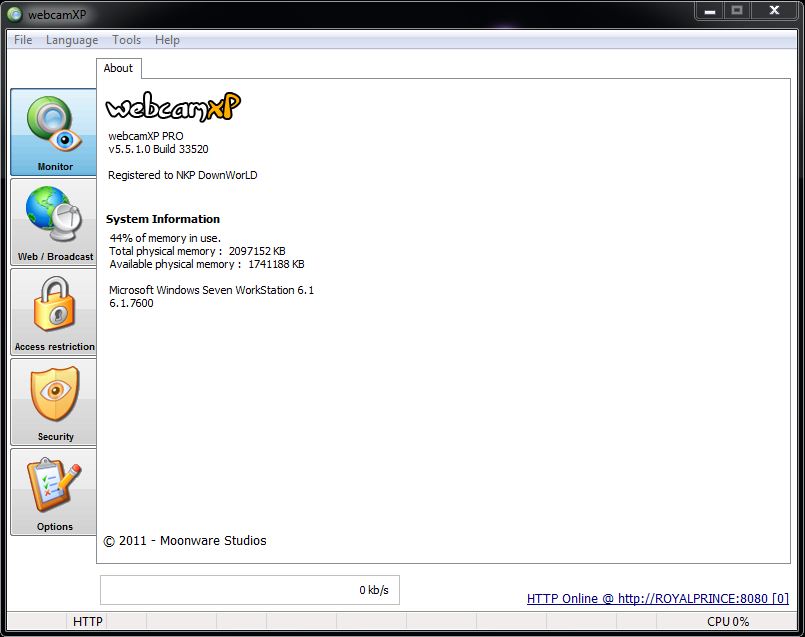
Task: Click 'Registered to NKP DownWorLD' text
Action: coord(182,175)
